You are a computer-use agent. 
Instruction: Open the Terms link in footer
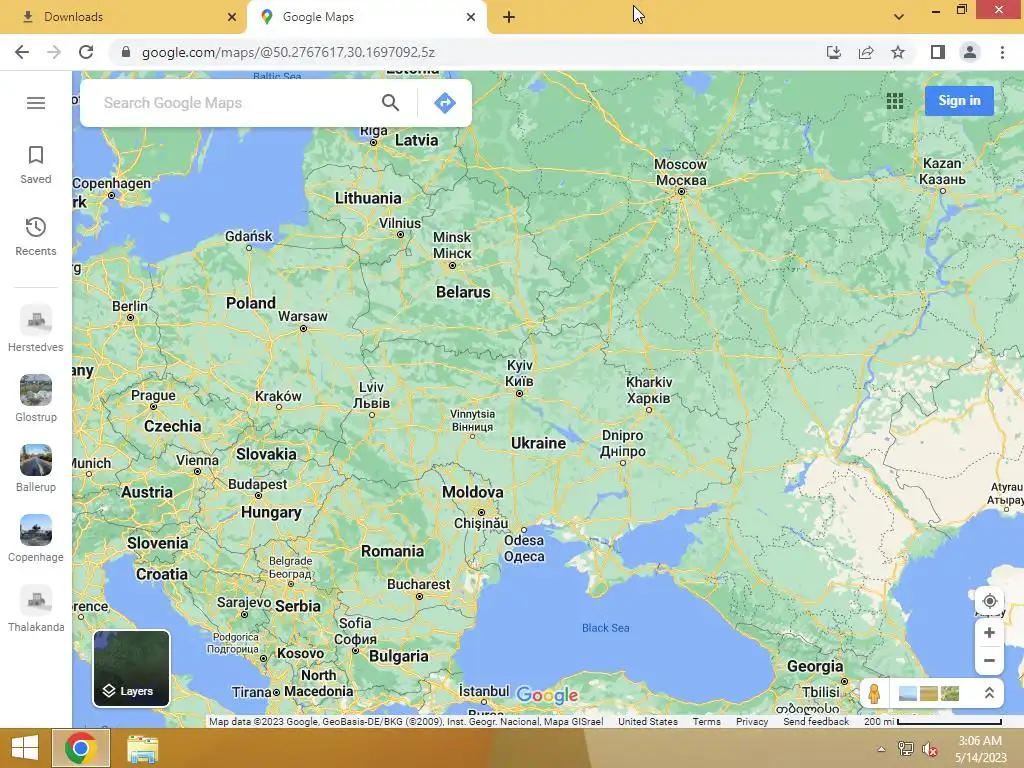point(707,722)
